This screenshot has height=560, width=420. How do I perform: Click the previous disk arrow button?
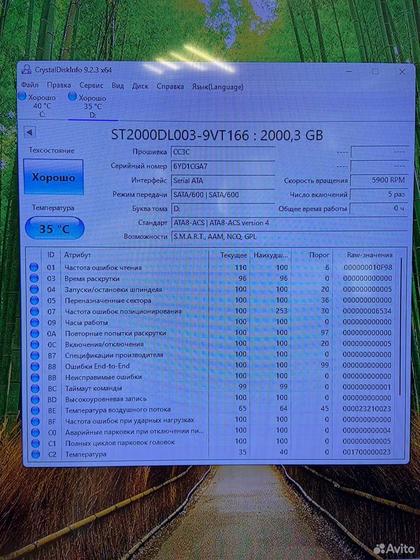coord(30,132)
